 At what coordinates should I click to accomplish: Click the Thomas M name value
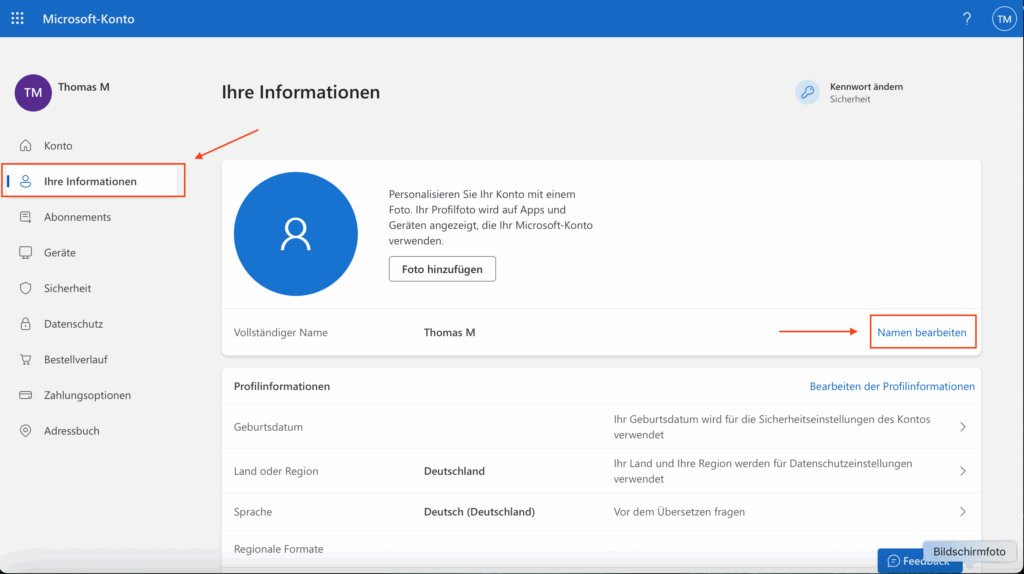[x=449, y=332]
